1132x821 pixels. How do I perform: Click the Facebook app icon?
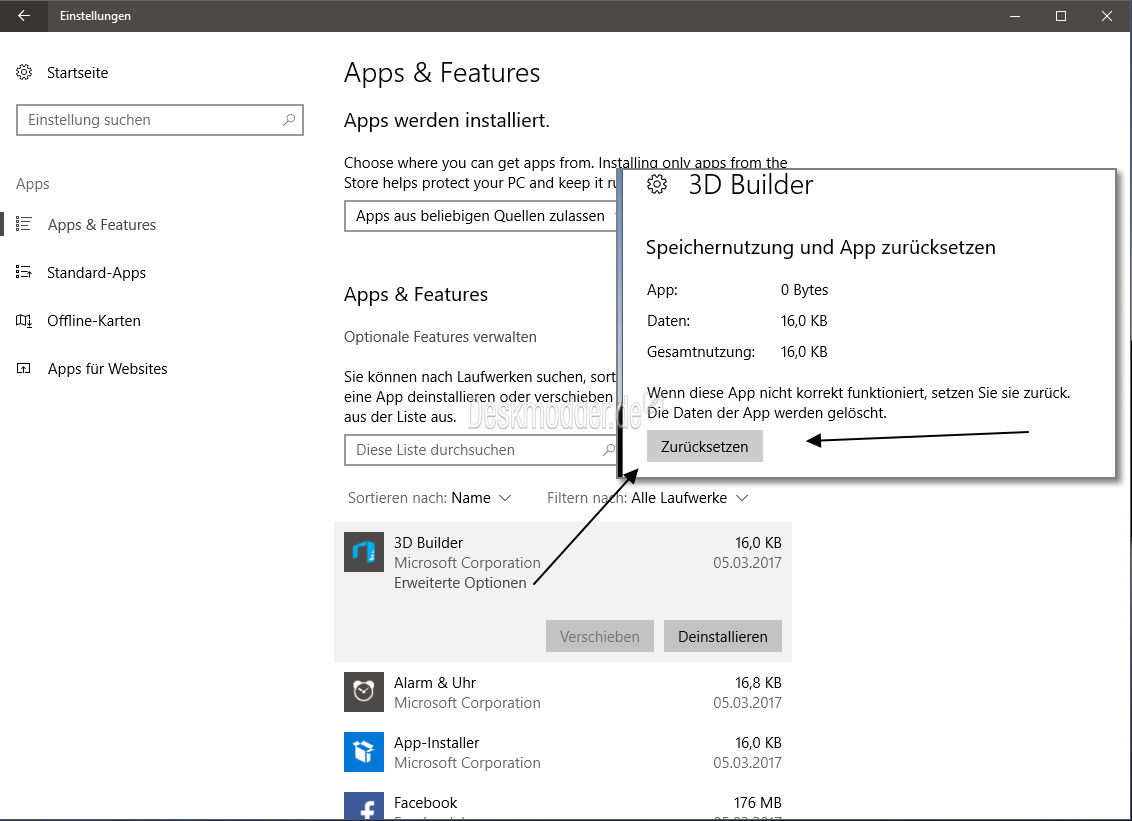[364, 806]
